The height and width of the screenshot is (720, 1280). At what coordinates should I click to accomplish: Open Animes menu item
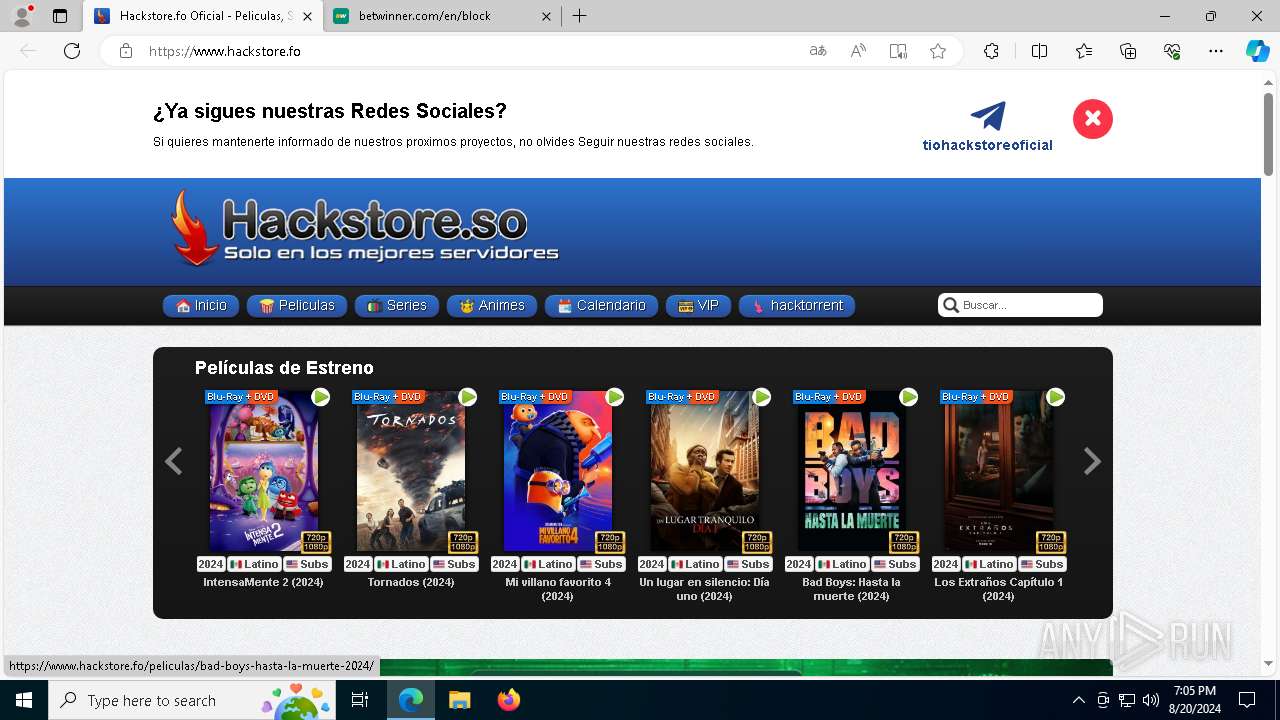pyautogui.click(x=492, y=306)
